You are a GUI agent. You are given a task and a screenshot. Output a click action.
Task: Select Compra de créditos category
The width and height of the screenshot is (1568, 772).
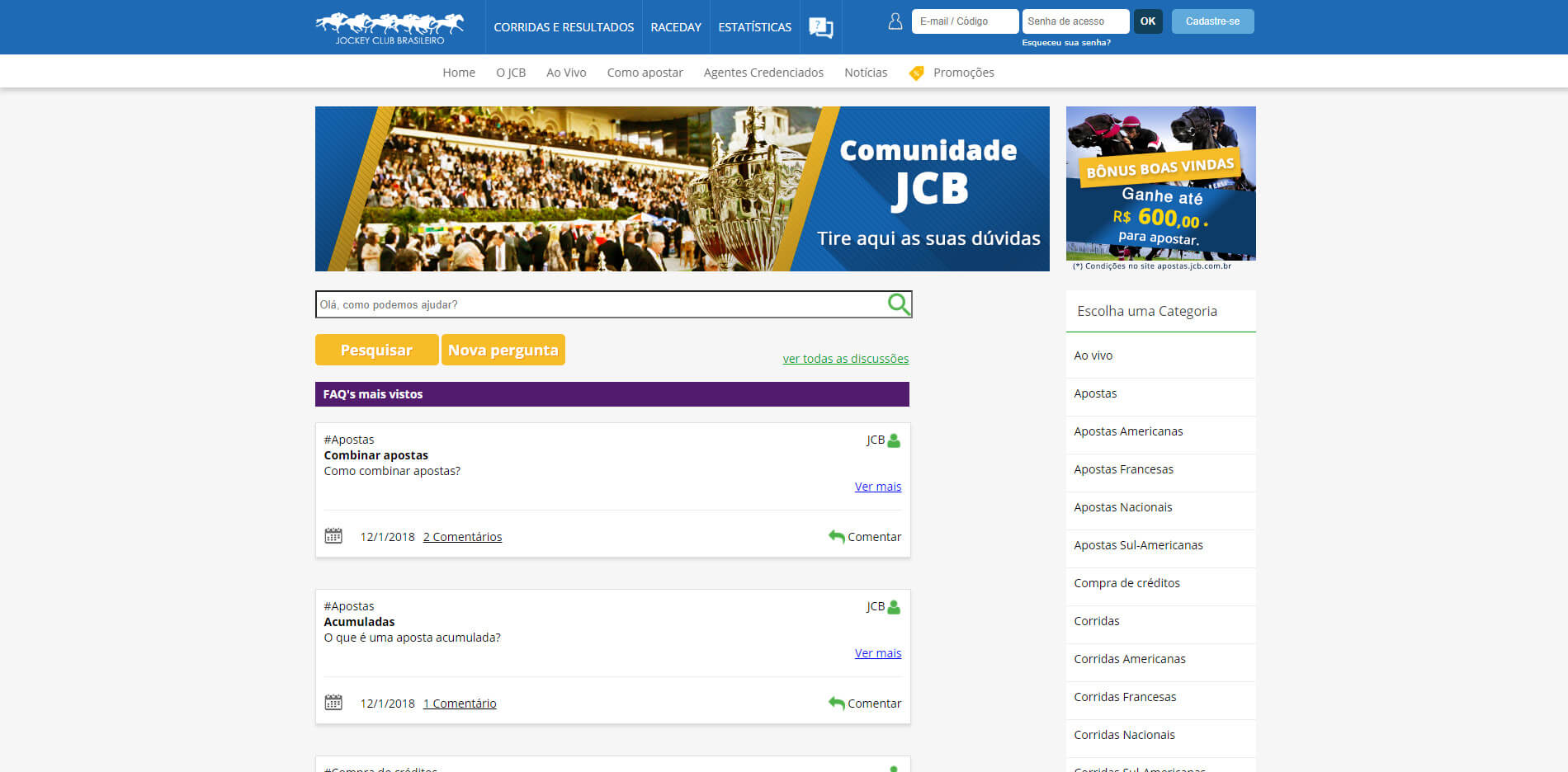pos(1160,583)
